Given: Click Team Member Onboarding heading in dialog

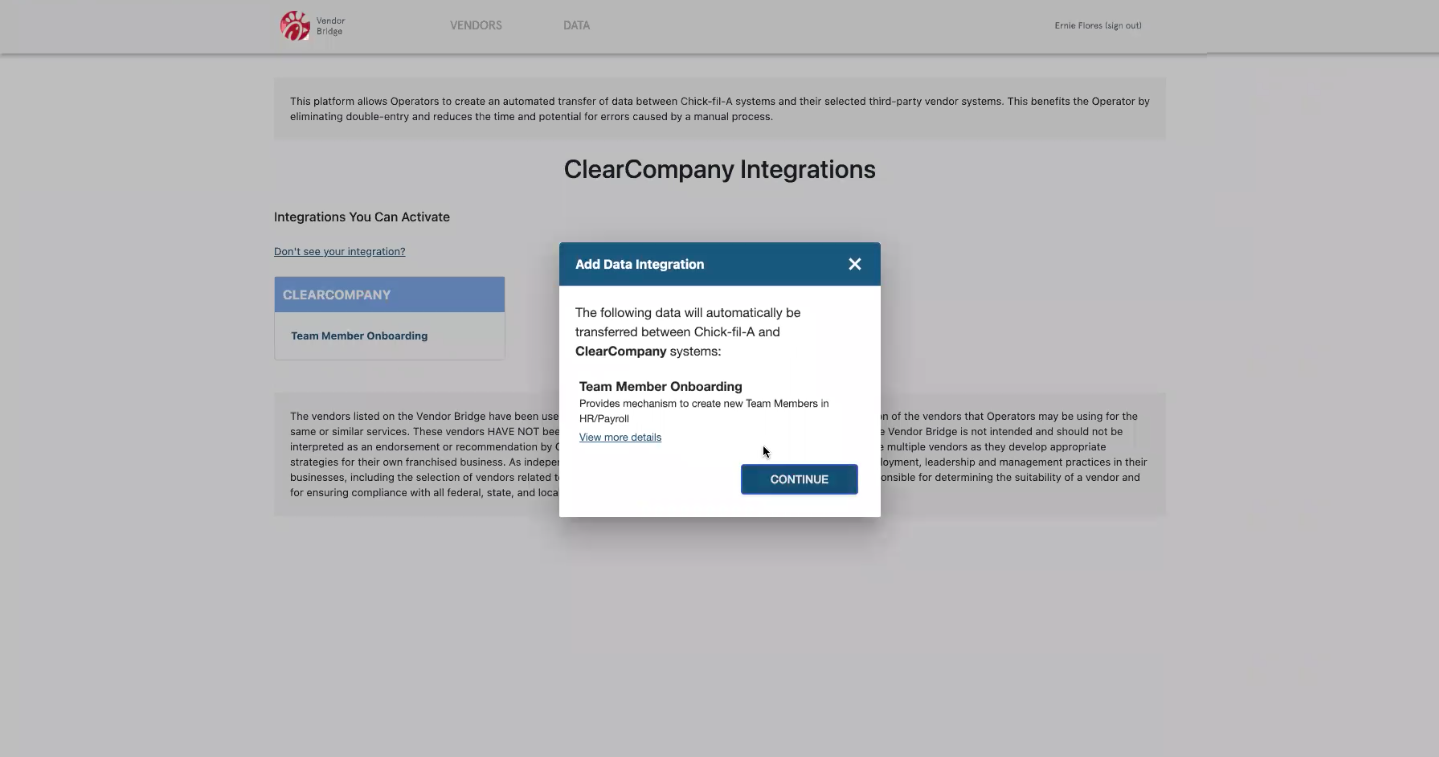Looking at the screenshot, I should (x=661, y=387).
